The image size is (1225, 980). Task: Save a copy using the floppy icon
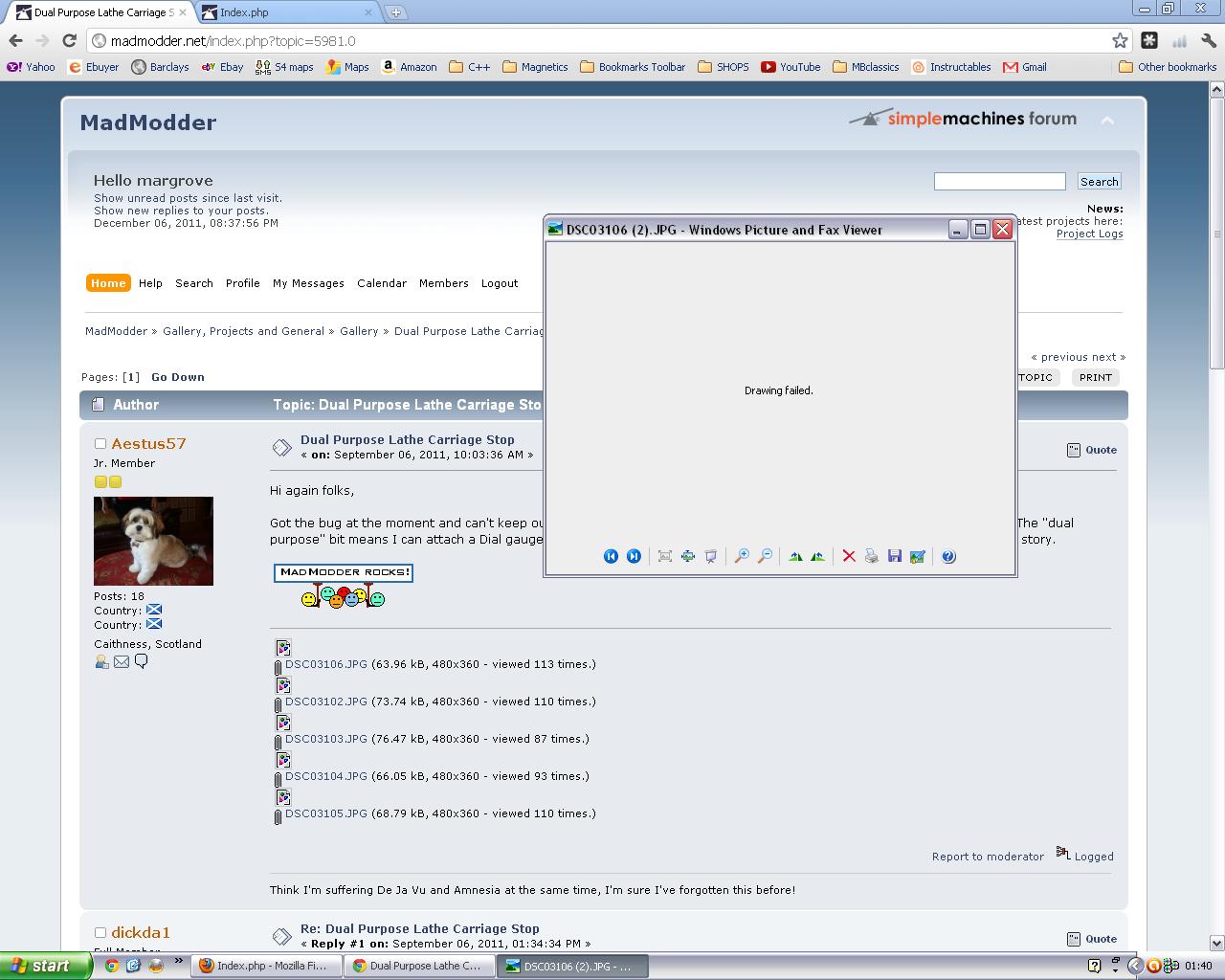click(895, 556)
